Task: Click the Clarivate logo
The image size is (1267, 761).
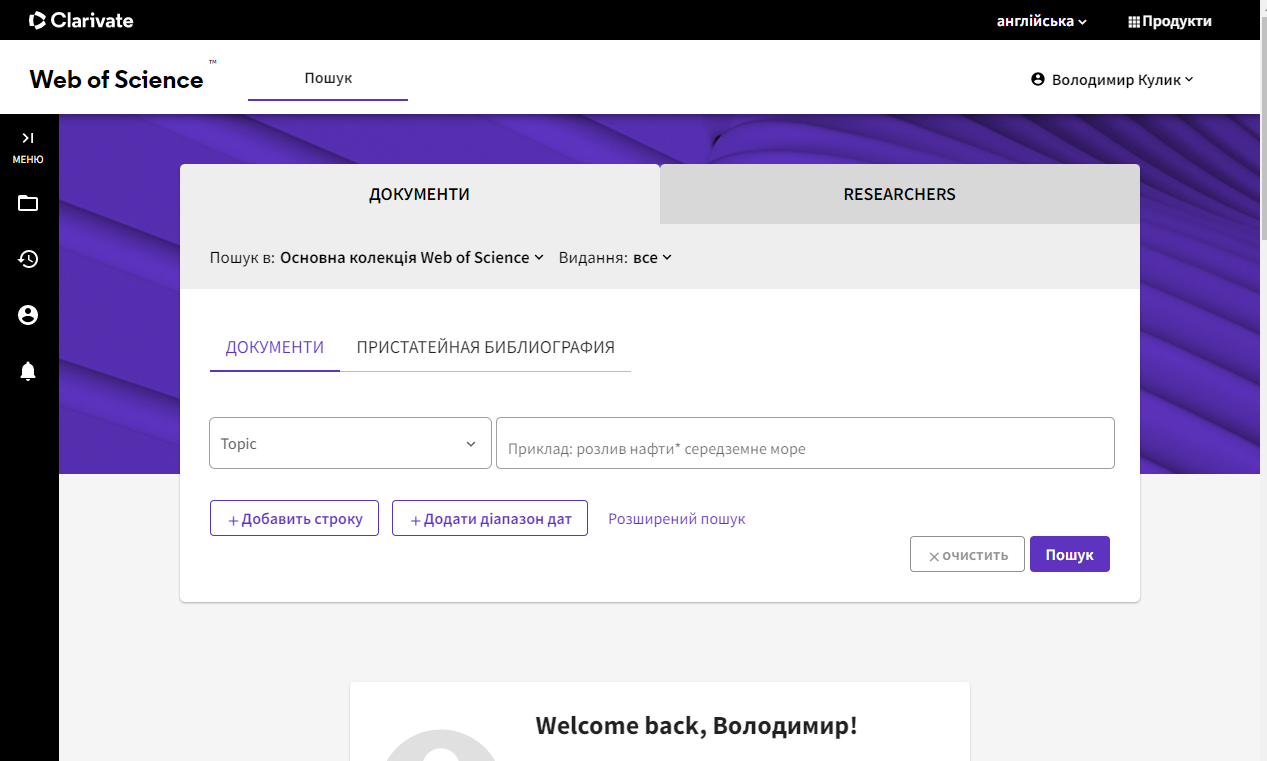Action: (x=81, y=20)
